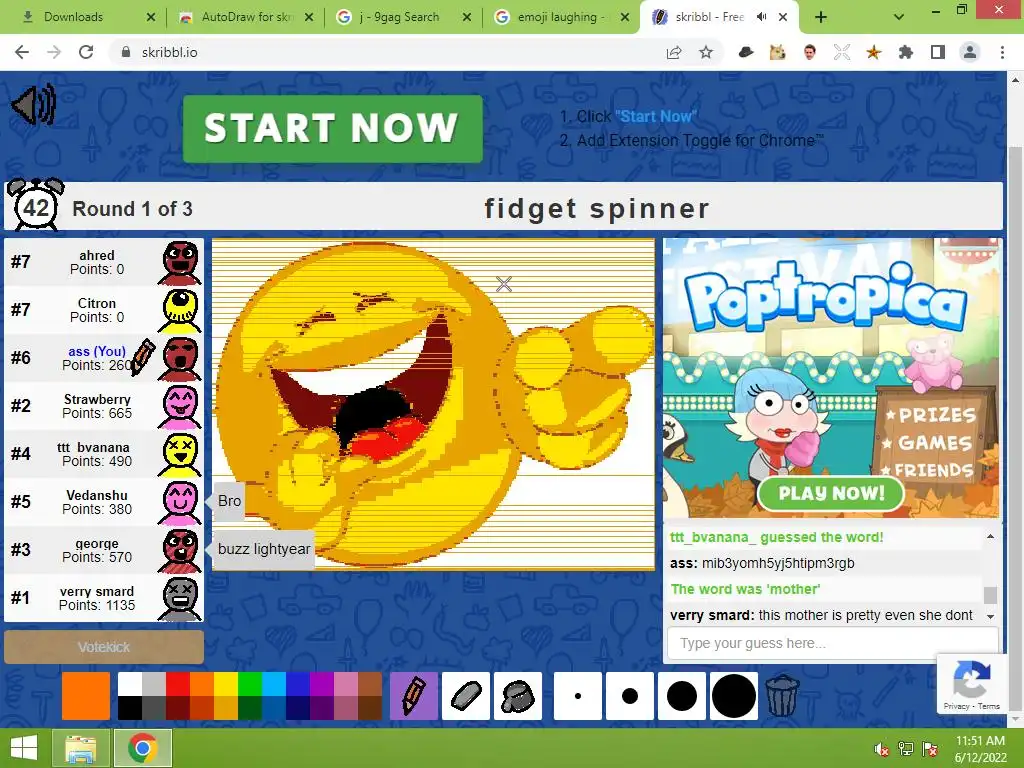Click the "Start Now" link text
The image size is (1024, 768).
click(656, 116)
